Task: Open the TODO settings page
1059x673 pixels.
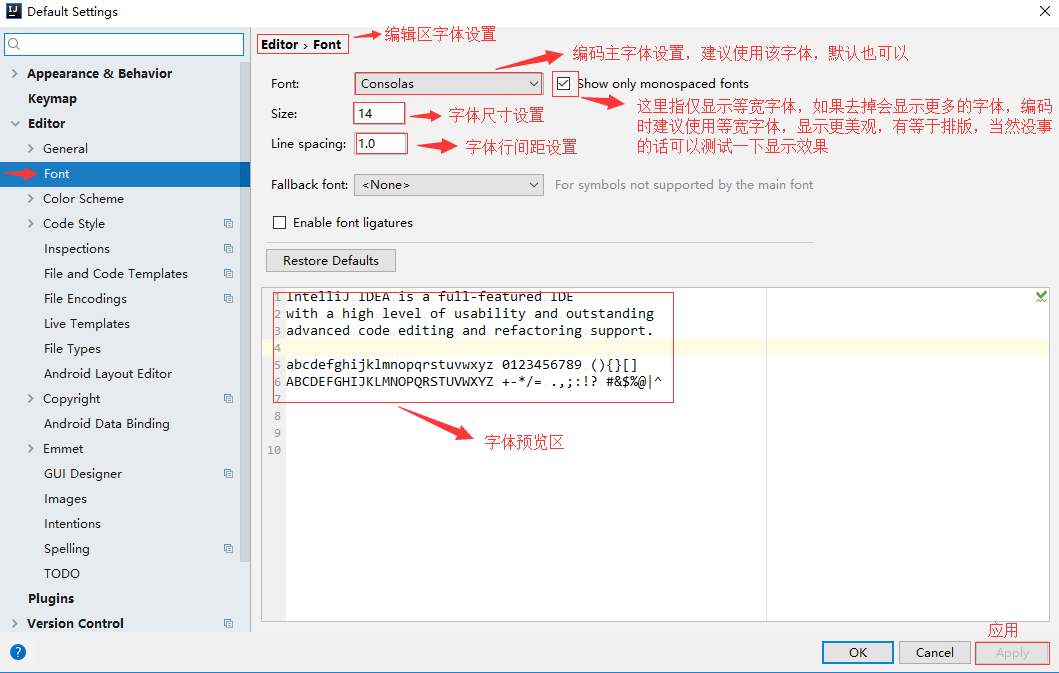Action: tap(61, 574)
